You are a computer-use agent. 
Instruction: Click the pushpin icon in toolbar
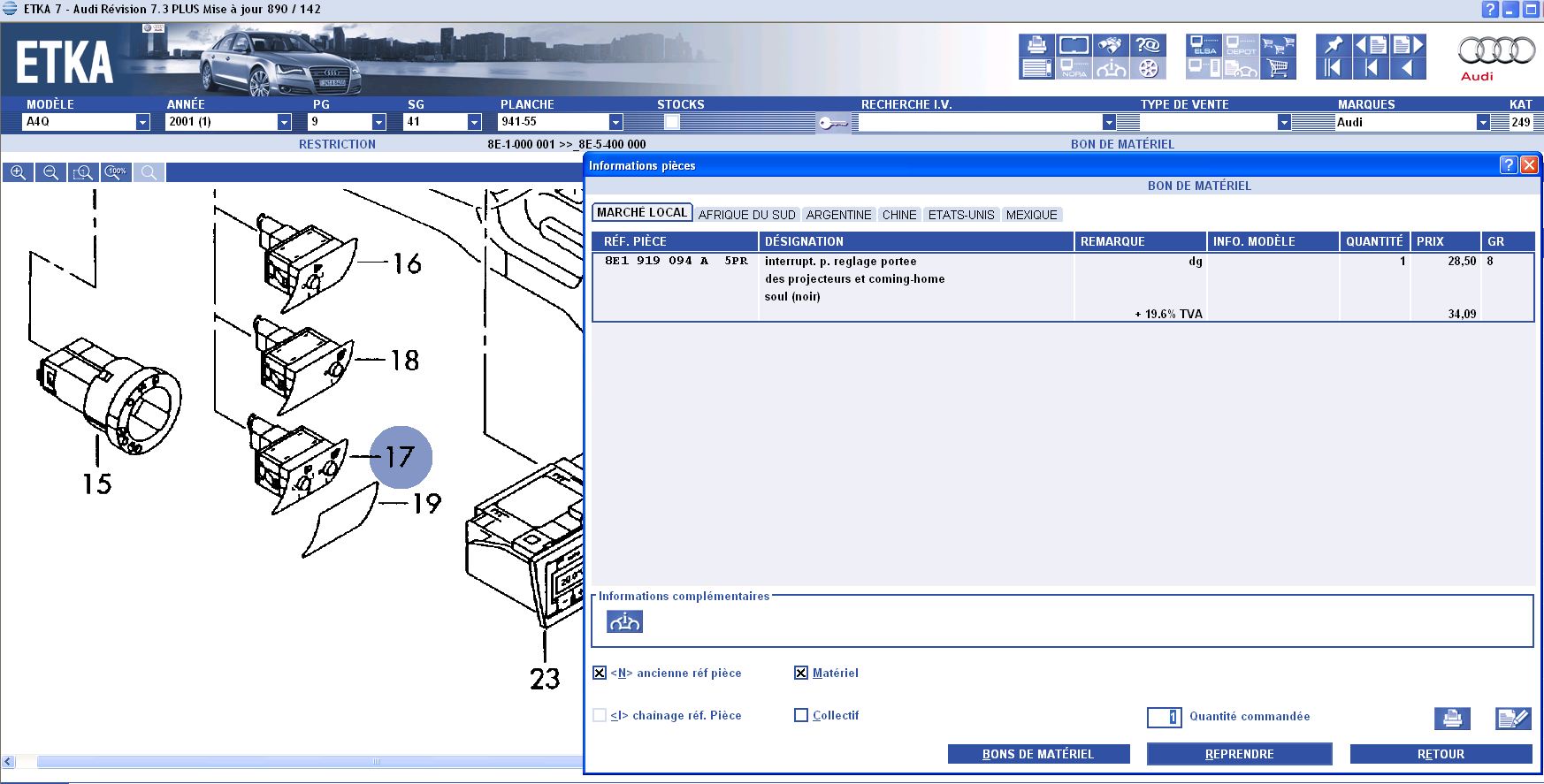pyautogui.click(x=1333, y=45)
